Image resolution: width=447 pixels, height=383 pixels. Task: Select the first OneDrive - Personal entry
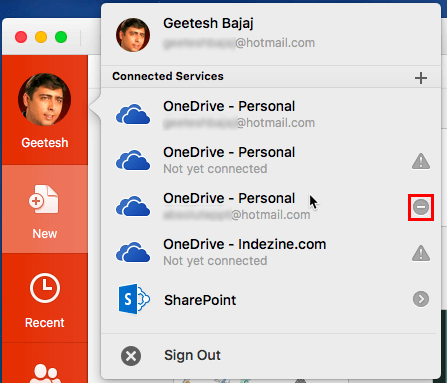pyautogui.click(x=271, y=114)
